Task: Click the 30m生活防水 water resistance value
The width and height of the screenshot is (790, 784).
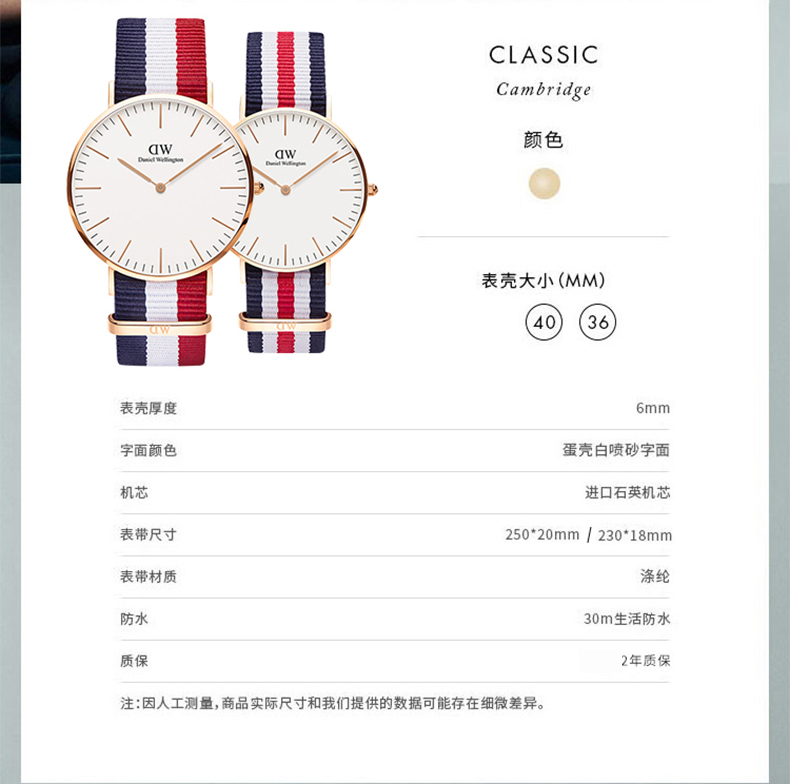Action: (x=627, y=619)
